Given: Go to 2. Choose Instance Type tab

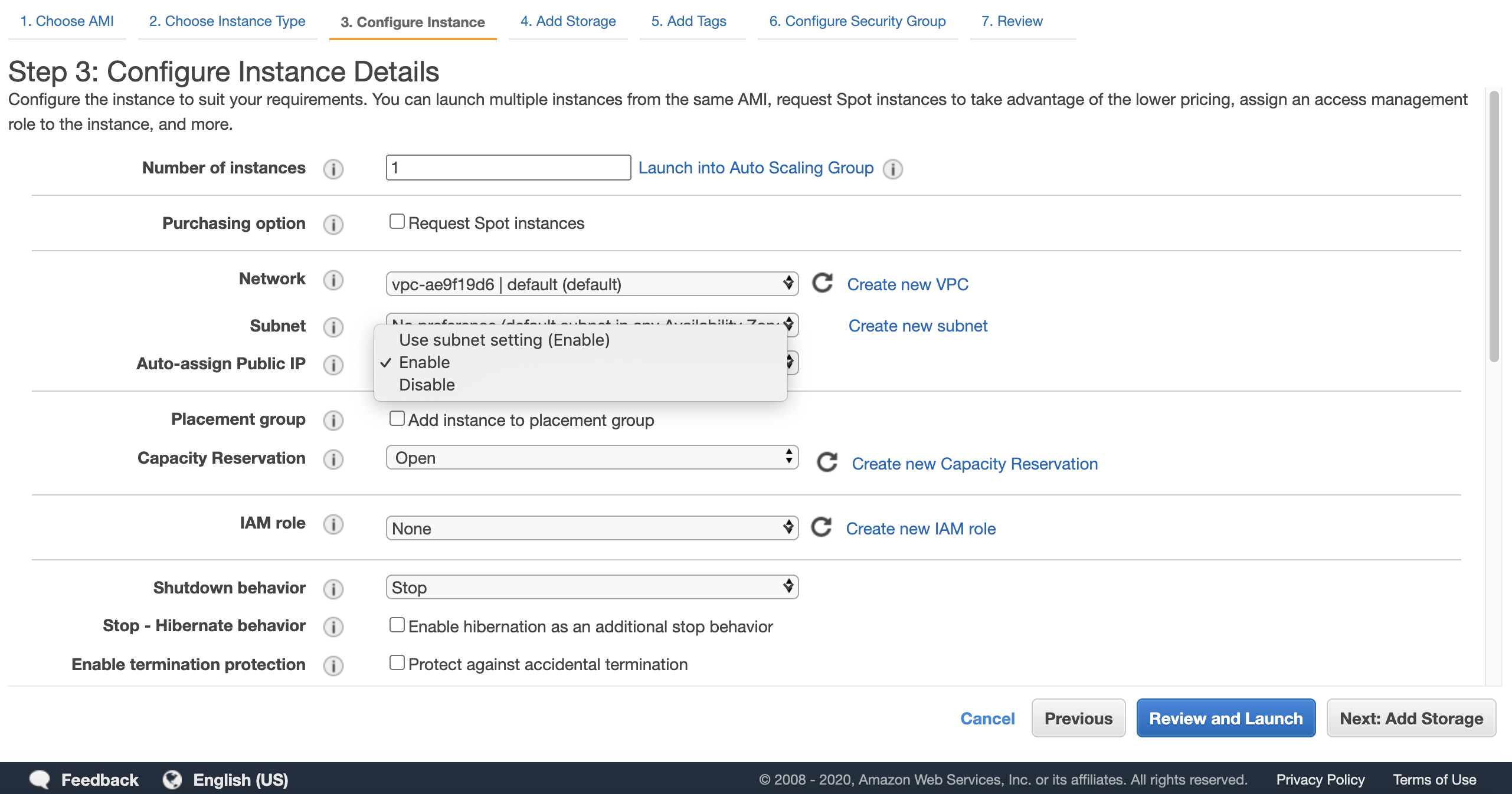Looking at the screenshot, I should tap(227, 21).
